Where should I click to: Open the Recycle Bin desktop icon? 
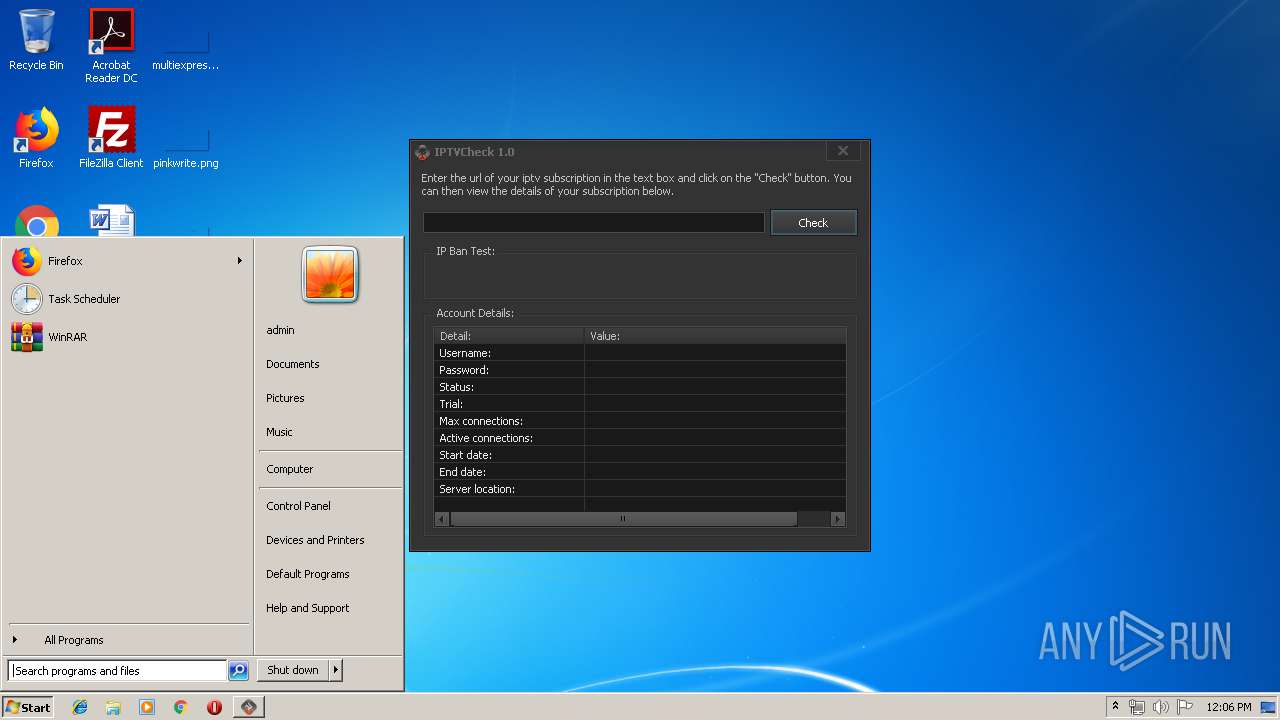36,40
